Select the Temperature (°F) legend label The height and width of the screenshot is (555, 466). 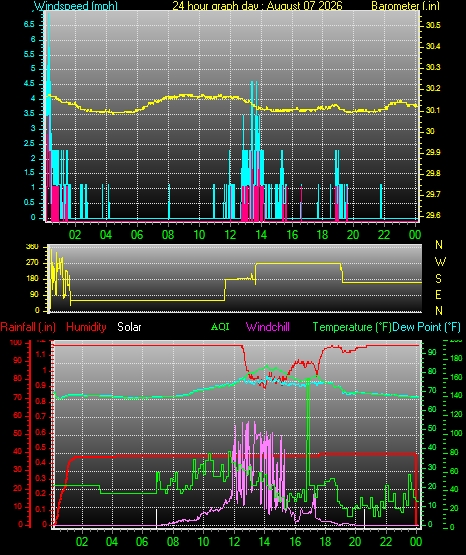coord(352,327)
